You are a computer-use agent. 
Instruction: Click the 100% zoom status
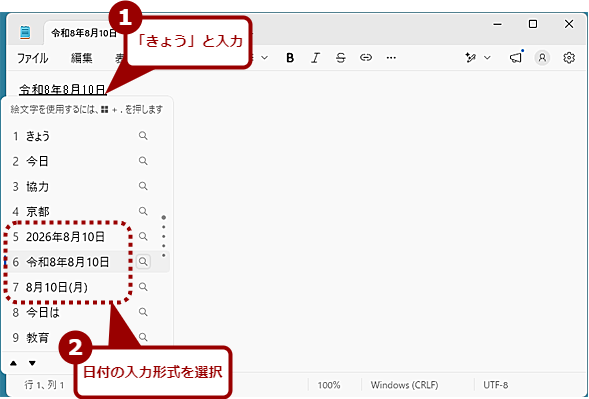click(x=329, y=385)
